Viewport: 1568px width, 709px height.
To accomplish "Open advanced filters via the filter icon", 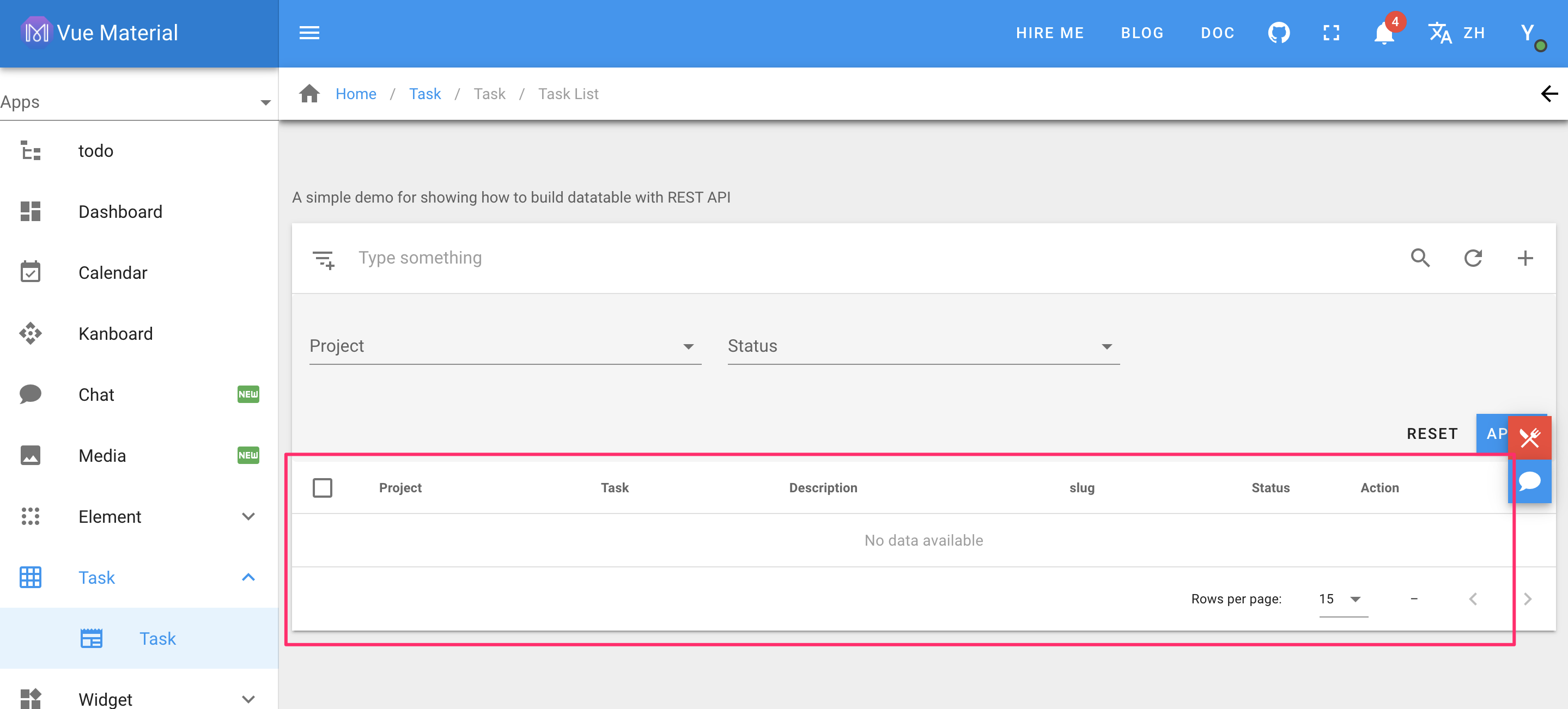I will coord(324,258).
